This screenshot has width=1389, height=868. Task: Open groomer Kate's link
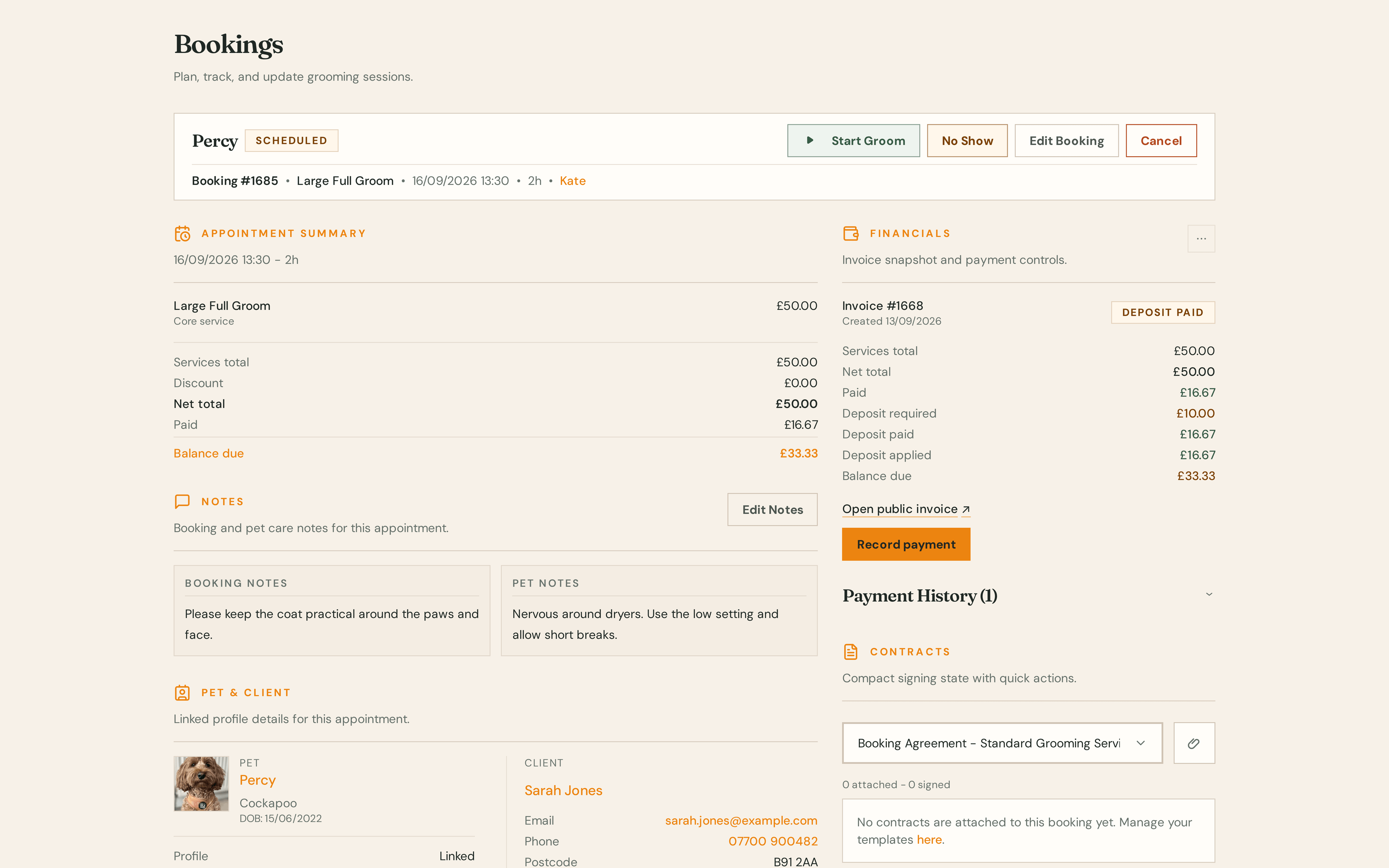pyautogui.click(x=572, y=181)
